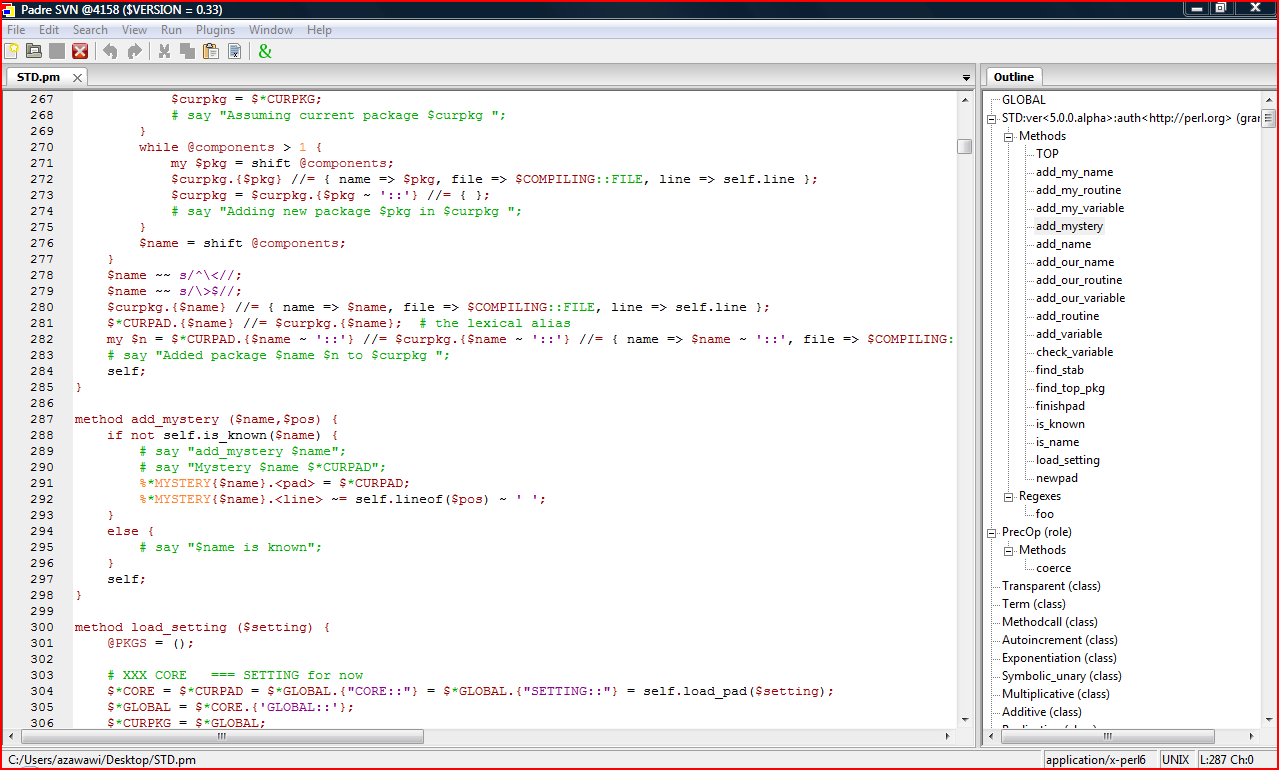Click the editor horizontal scrollbar thumb

click(x=221, y=736)
